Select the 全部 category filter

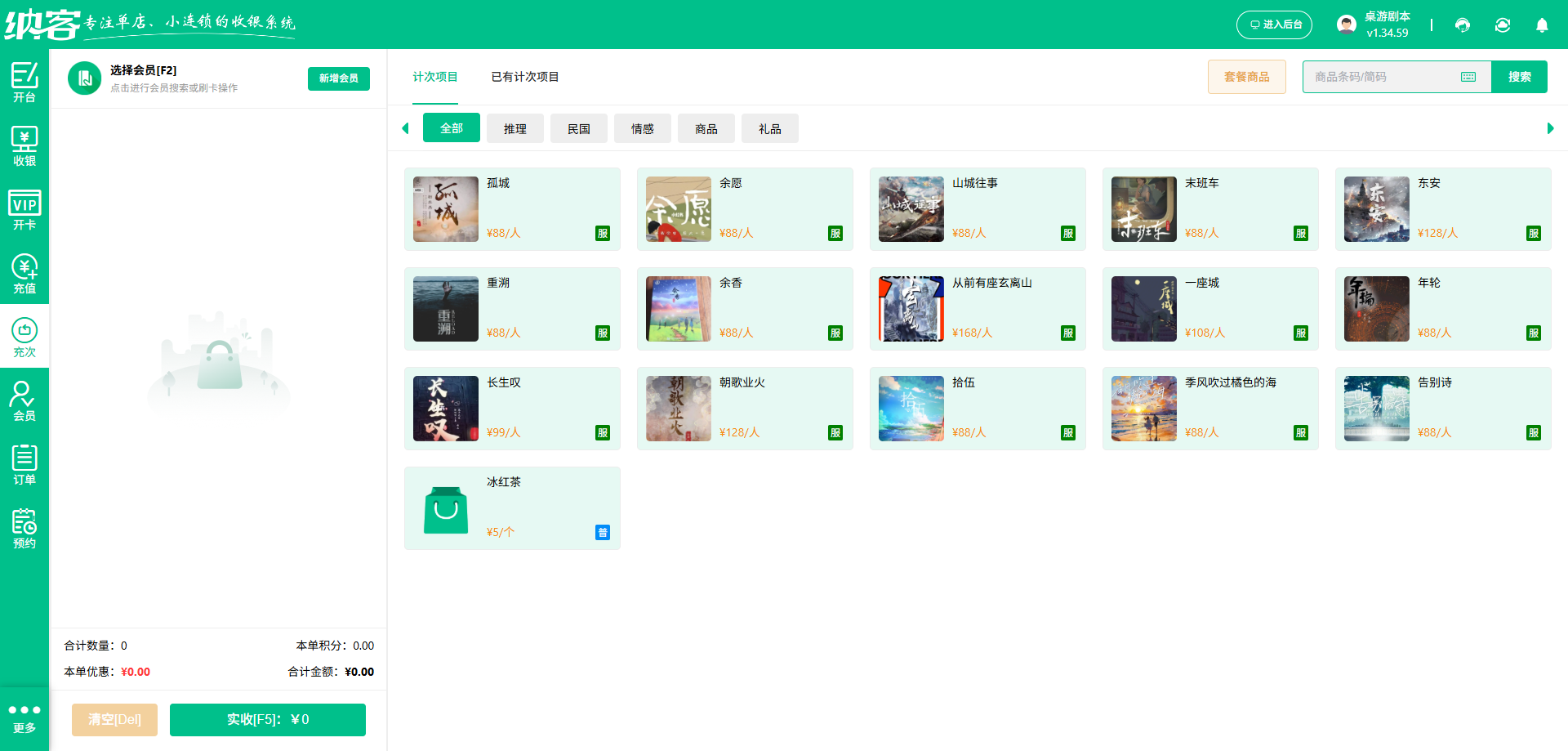tap(452, 128)
